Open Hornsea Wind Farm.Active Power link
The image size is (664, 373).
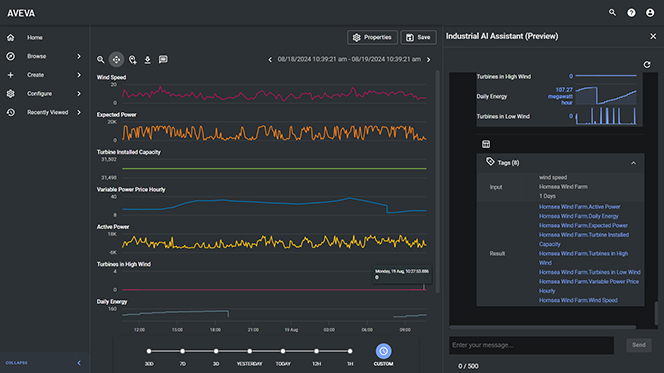(x=579, y=207)
